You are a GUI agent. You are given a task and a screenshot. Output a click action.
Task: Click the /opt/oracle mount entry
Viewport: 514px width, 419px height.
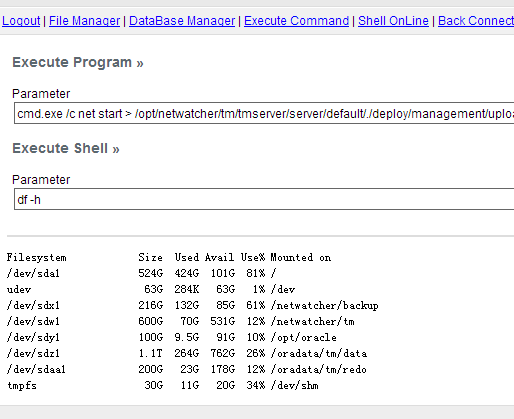point(304,337)
